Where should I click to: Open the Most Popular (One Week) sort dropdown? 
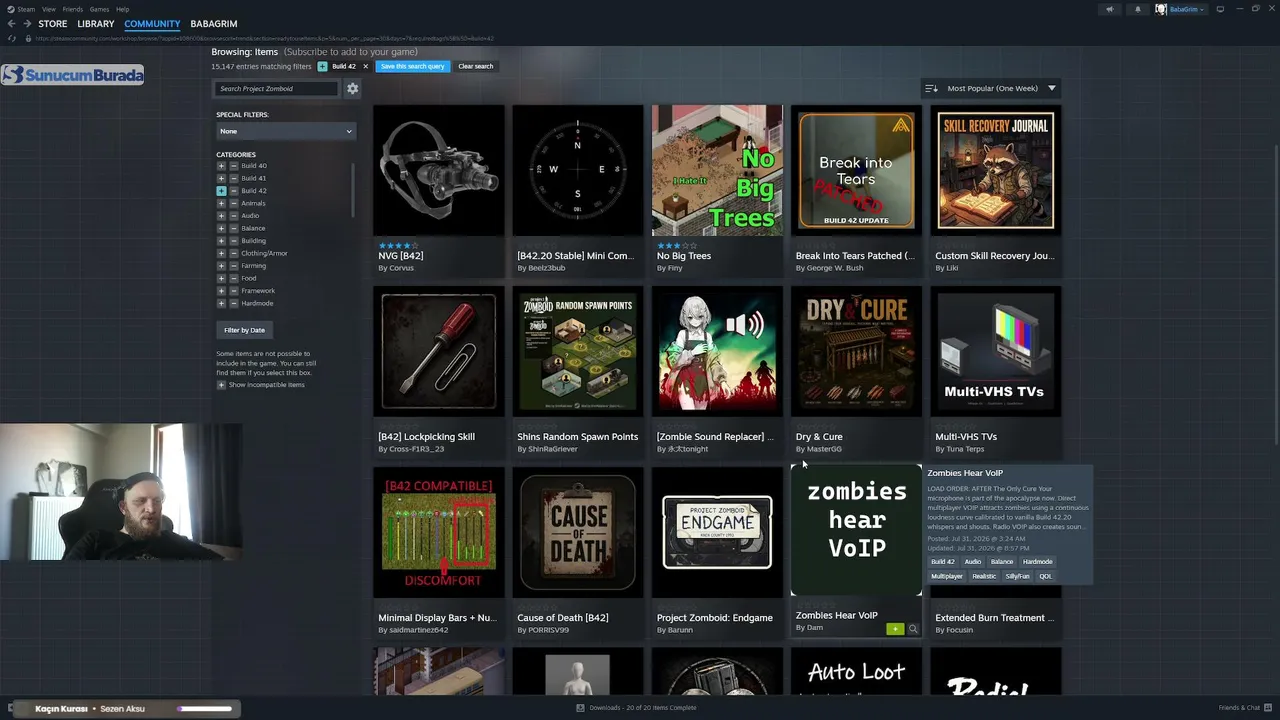pyautogui.click(x=1001, y=88)
